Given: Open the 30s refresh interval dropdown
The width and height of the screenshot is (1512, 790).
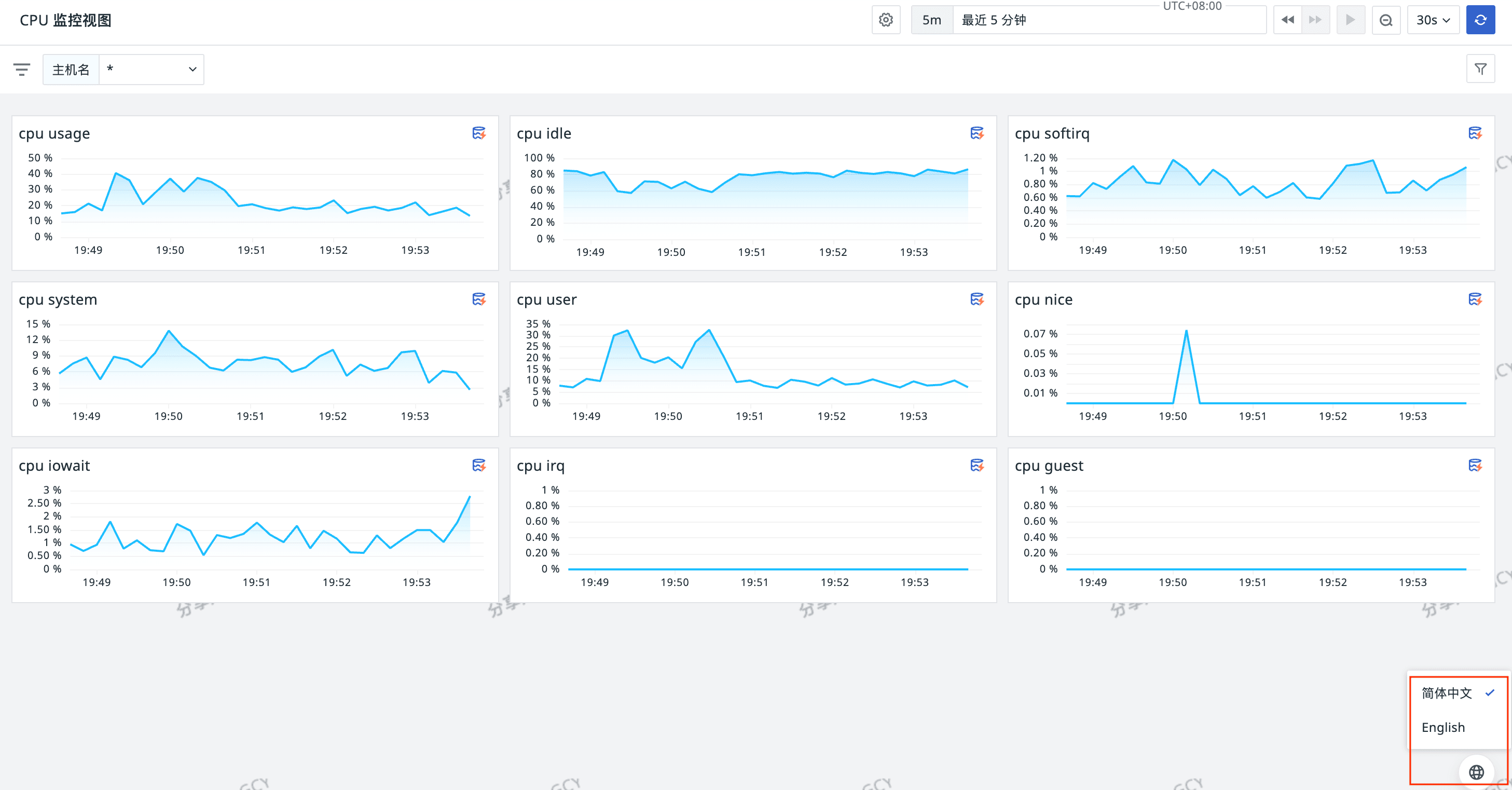Looking at the screenshot, I should click(1433, 20).
